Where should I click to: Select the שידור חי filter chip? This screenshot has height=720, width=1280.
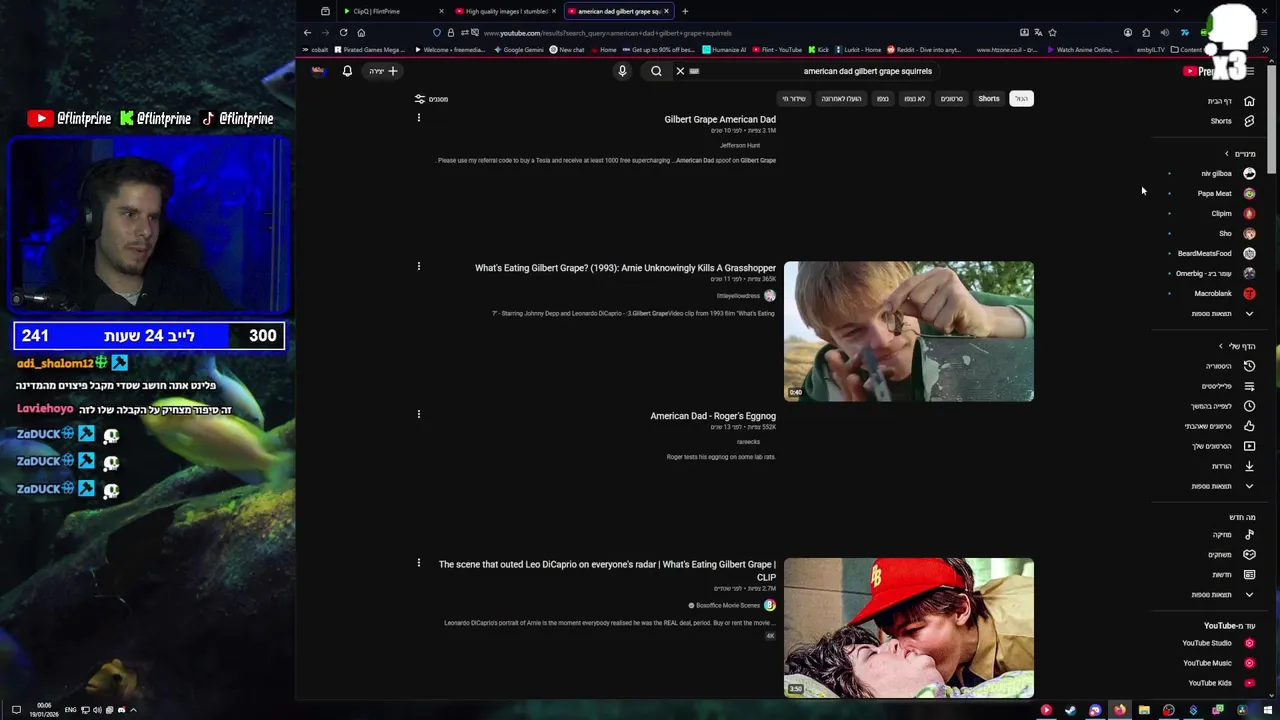pos(794,99)
